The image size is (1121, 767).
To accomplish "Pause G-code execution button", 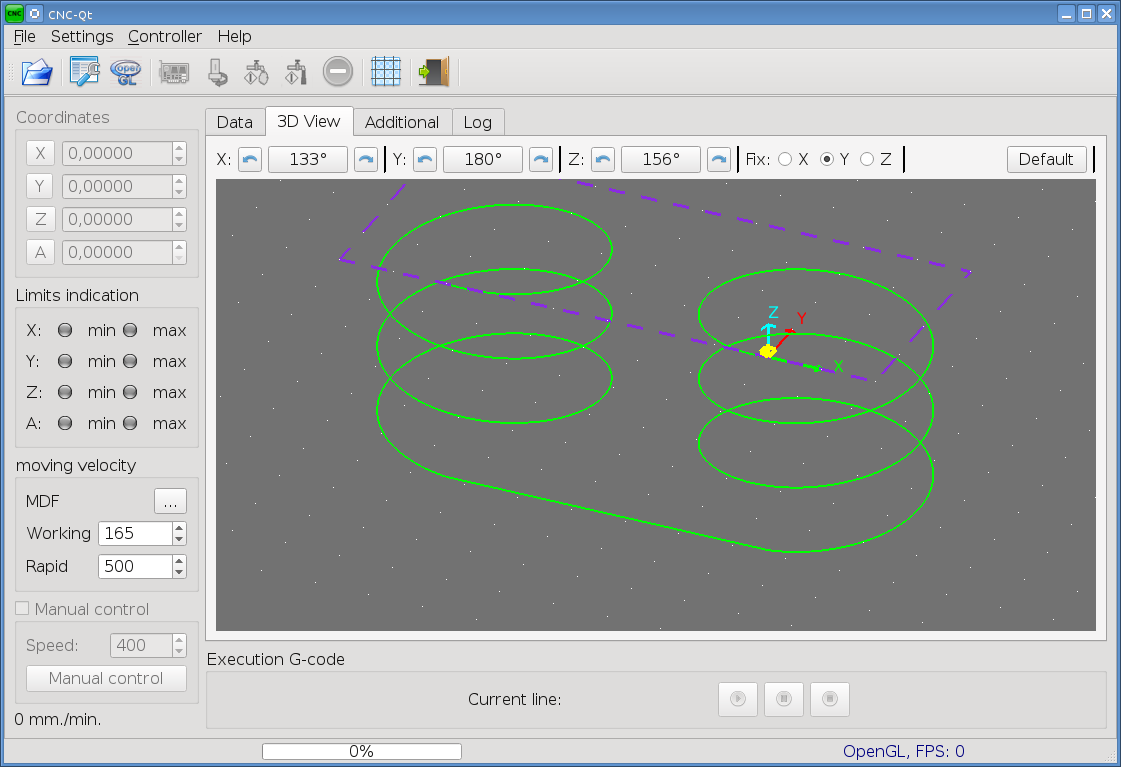I will (784, 698).
